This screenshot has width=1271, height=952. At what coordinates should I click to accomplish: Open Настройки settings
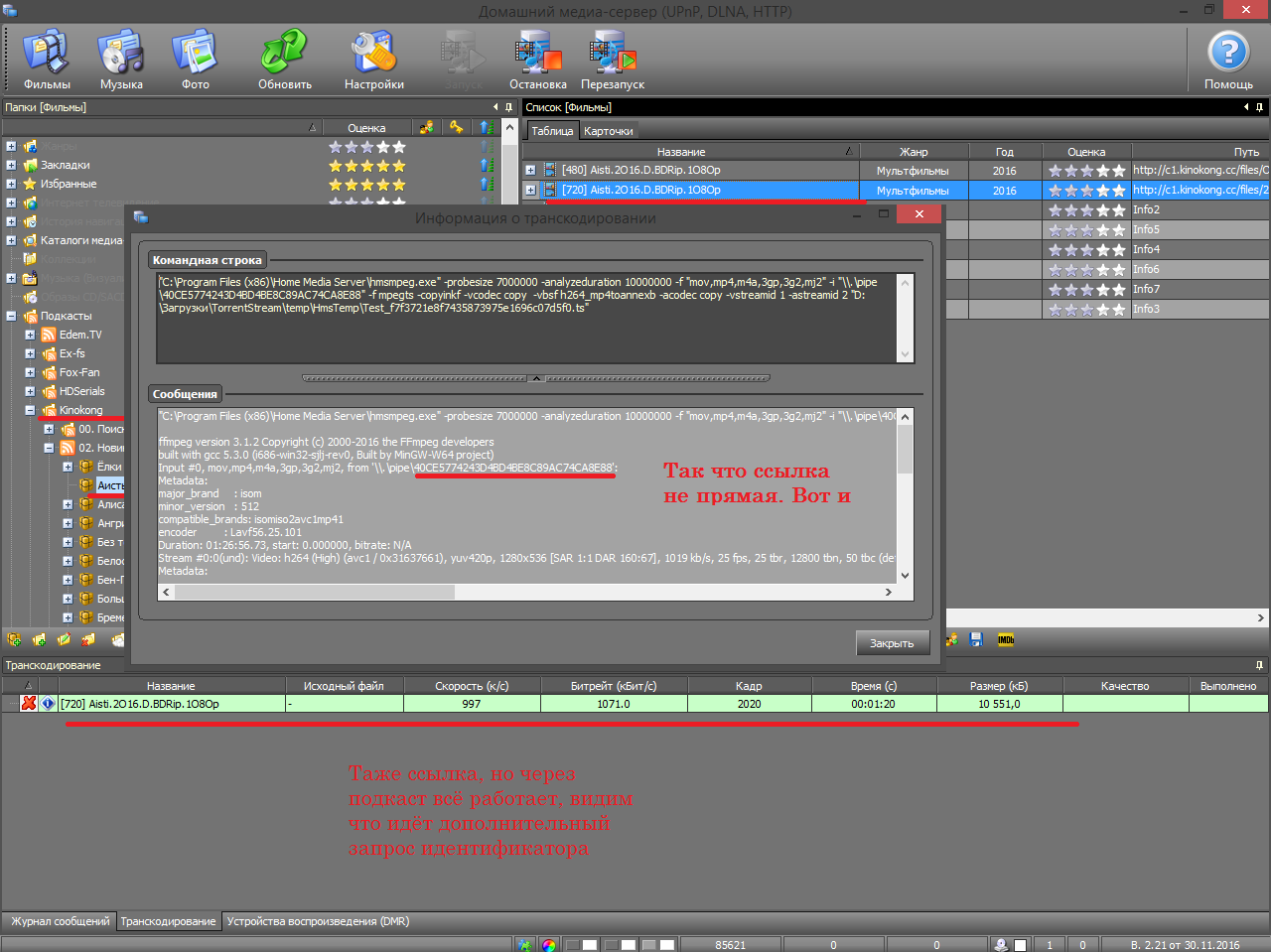click(373, 60)
